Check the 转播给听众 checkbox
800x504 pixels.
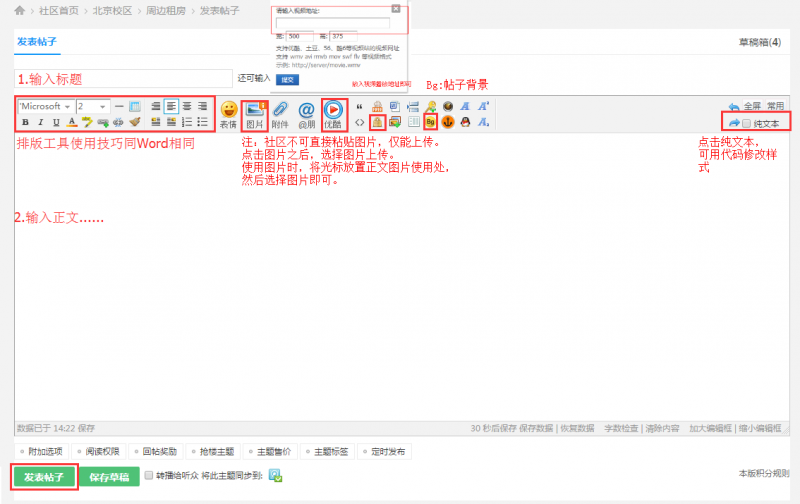149,476
